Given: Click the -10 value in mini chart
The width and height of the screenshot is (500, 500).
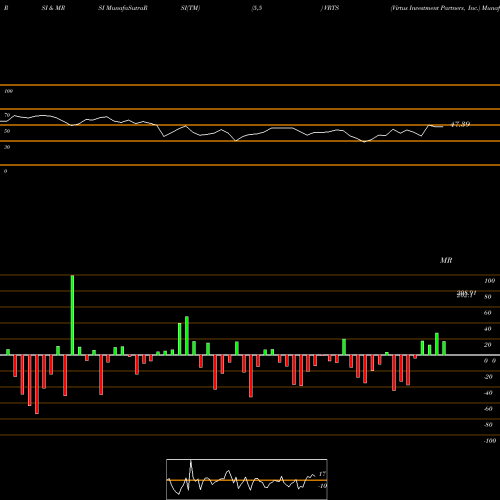Looking at the screenshot, I should [x=322, y=486].
